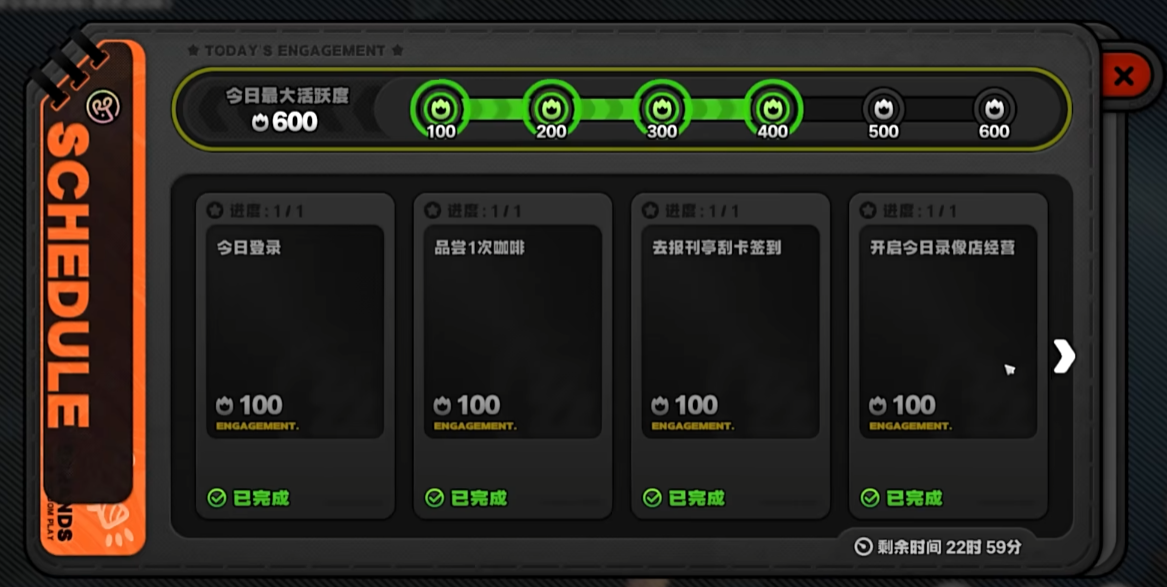The image size is (1167, 587).
Task: Claim the 100 engagement reward node
Action: click(x=441, y=109)
